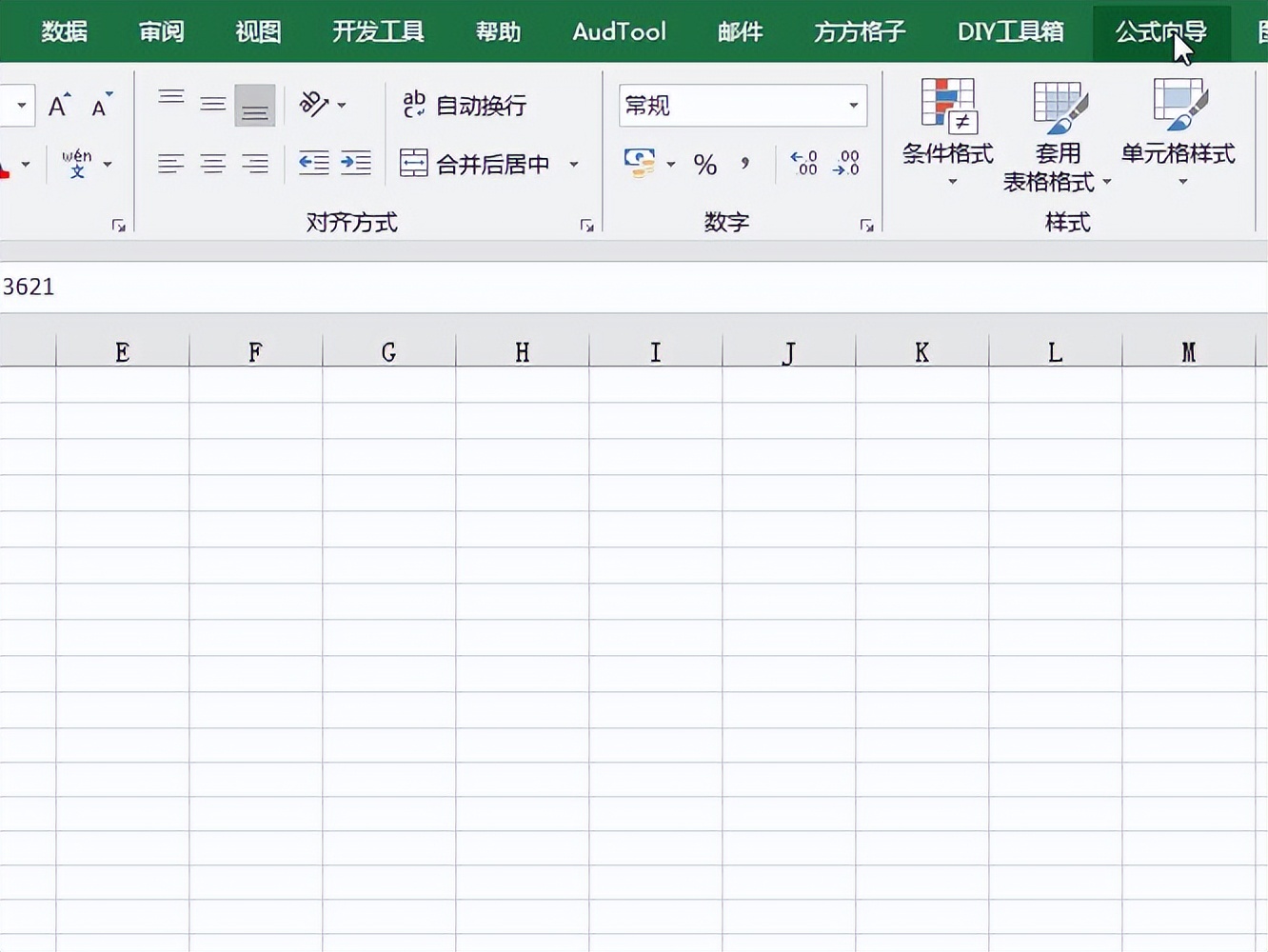The width and height of the screenshot is (1268, 952).
Task: Select the accounting number format icon
Action: (641, 164)
